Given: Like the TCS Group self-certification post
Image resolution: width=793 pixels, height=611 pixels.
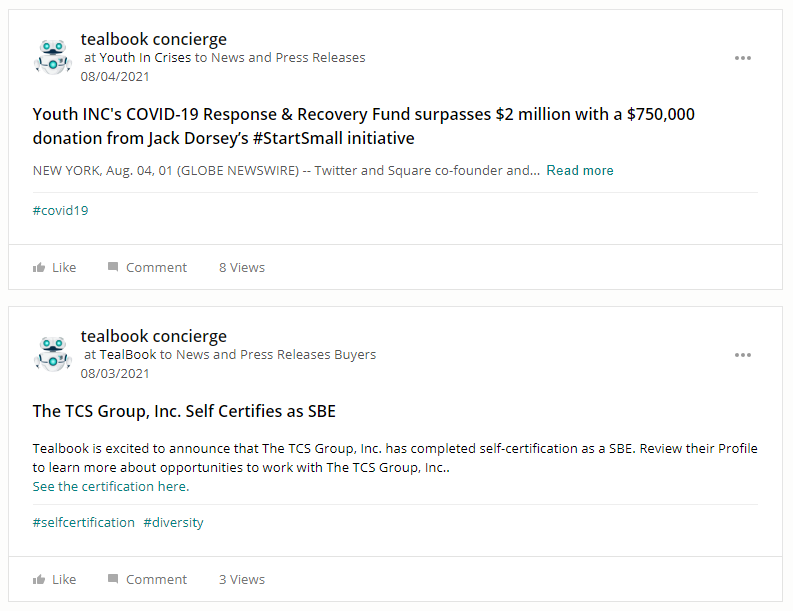Looking at the screenshot, I should 54,579.
